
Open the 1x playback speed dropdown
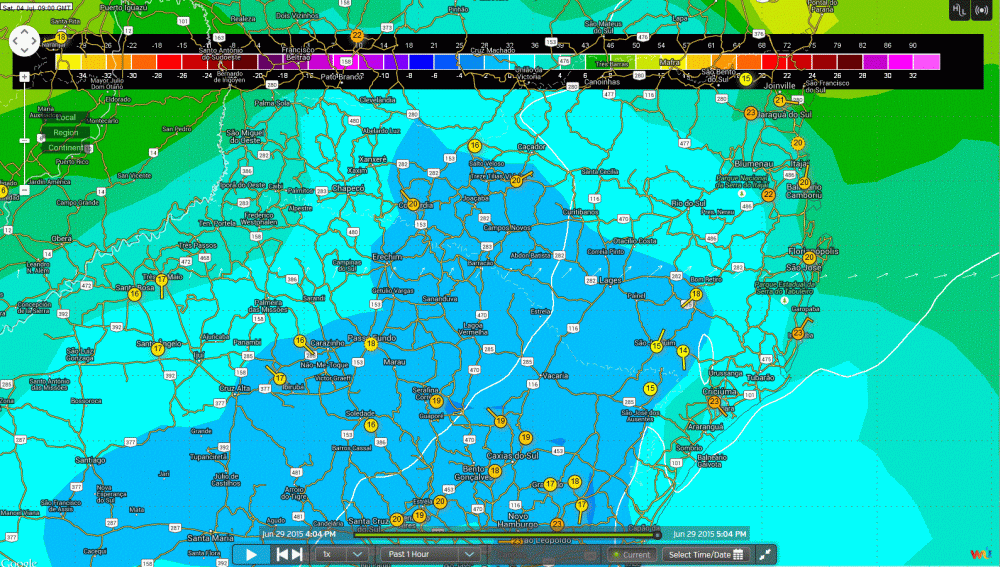point(342,554)
